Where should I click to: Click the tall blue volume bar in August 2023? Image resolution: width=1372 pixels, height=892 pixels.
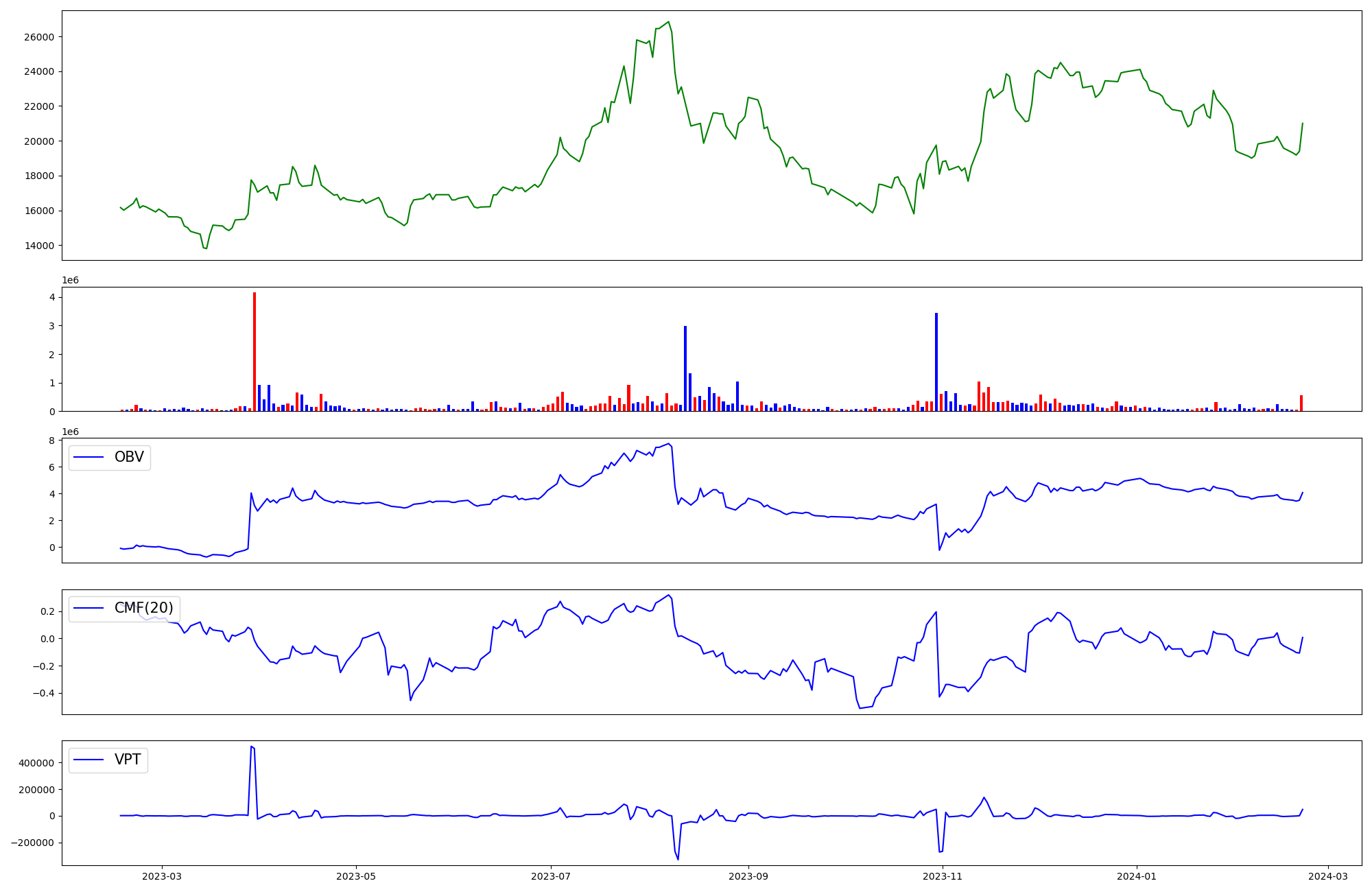685,368
